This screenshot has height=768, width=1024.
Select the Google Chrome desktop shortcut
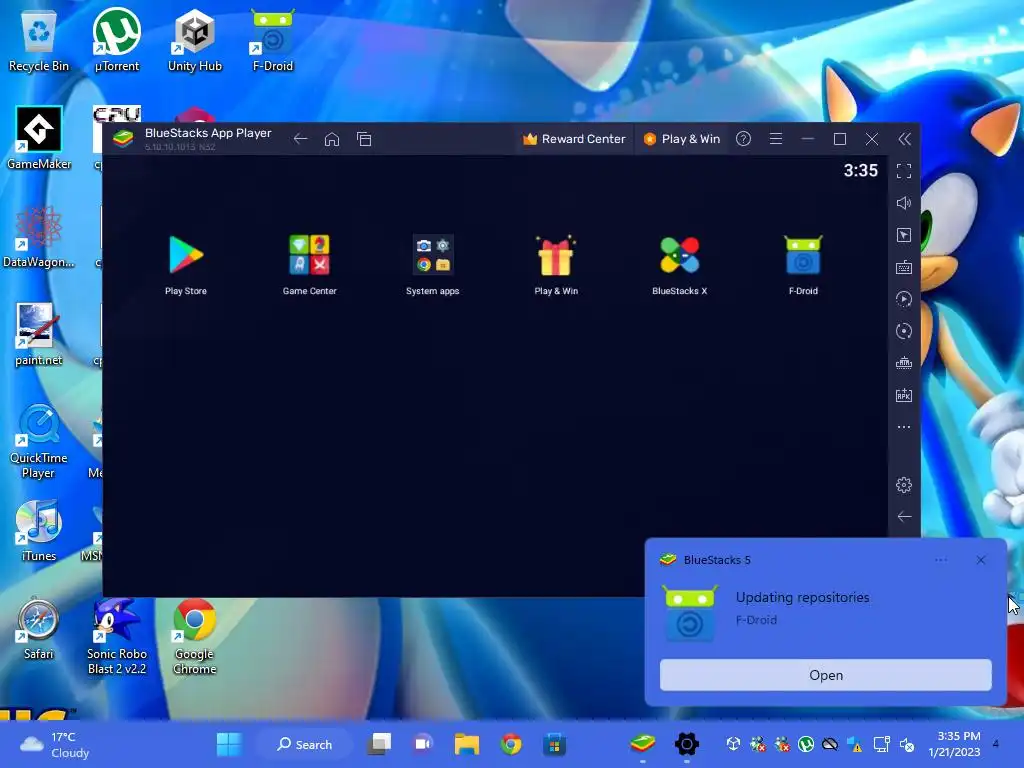(x=195, y=636)
